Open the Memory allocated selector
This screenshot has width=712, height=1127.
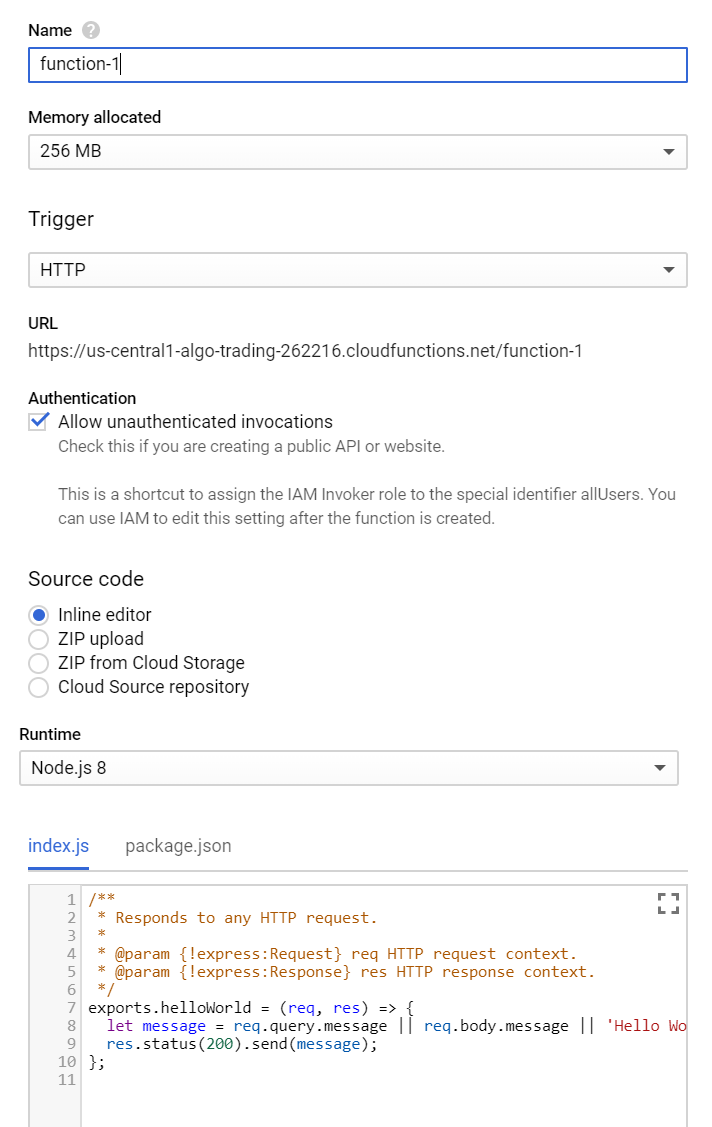click(x=357, y=151)
